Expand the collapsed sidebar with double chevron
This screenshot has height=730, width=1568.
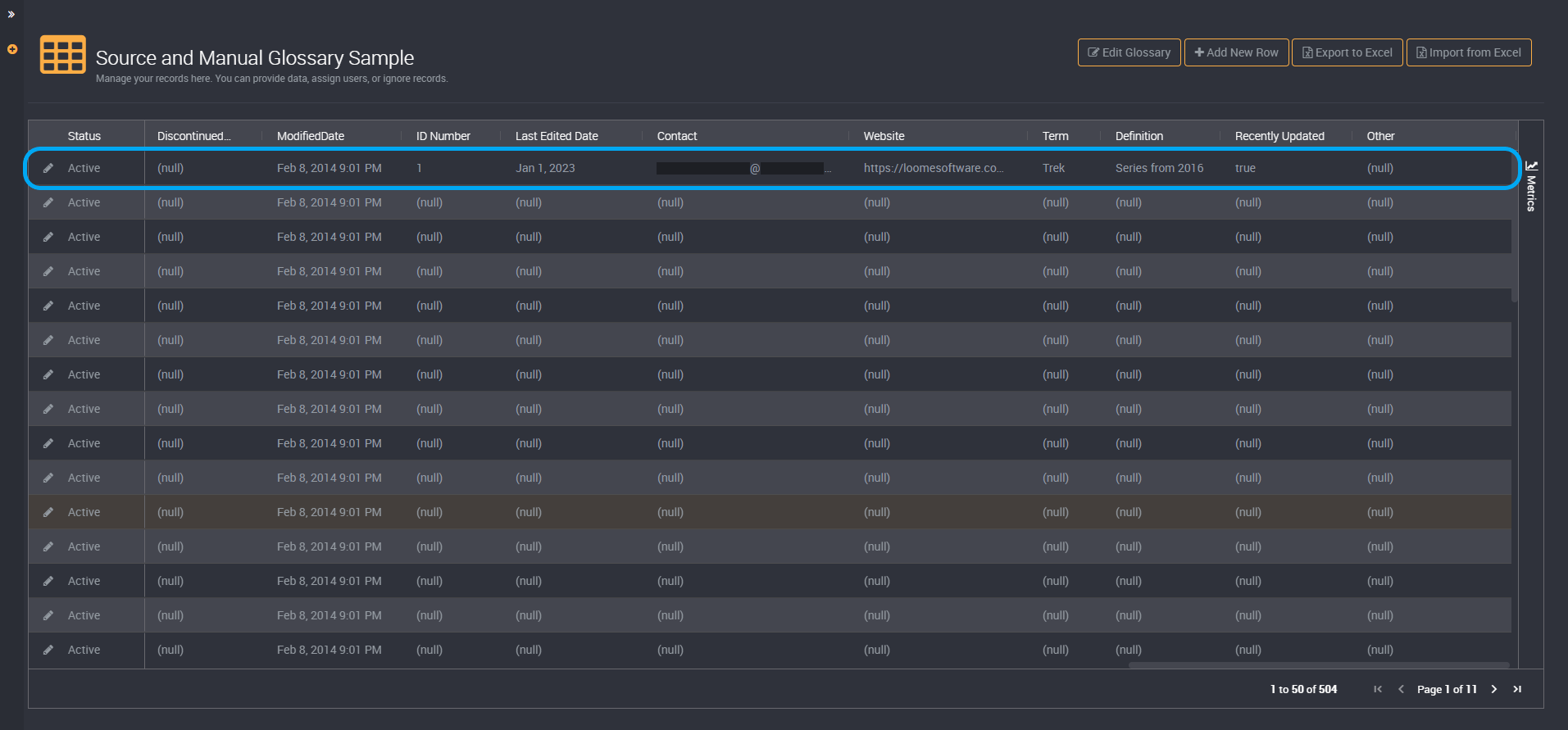11,15
